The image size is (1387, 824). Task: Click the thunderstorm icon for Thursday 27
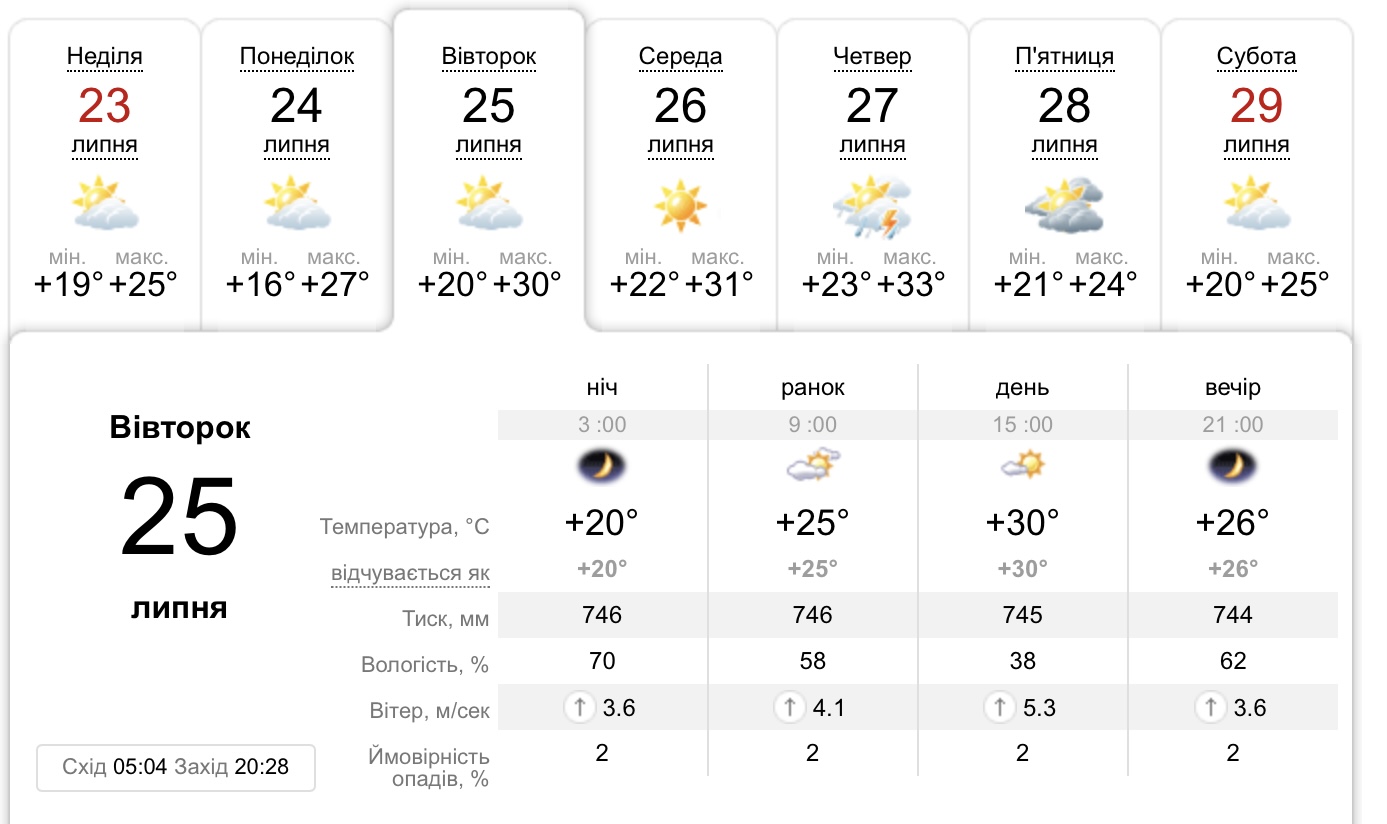pos(872,205)
